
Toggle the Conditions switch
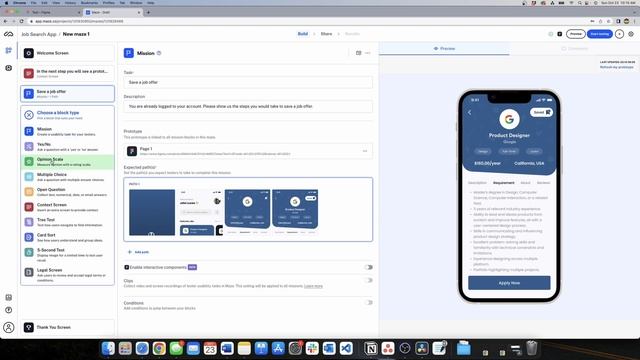(x=369, y=303)
